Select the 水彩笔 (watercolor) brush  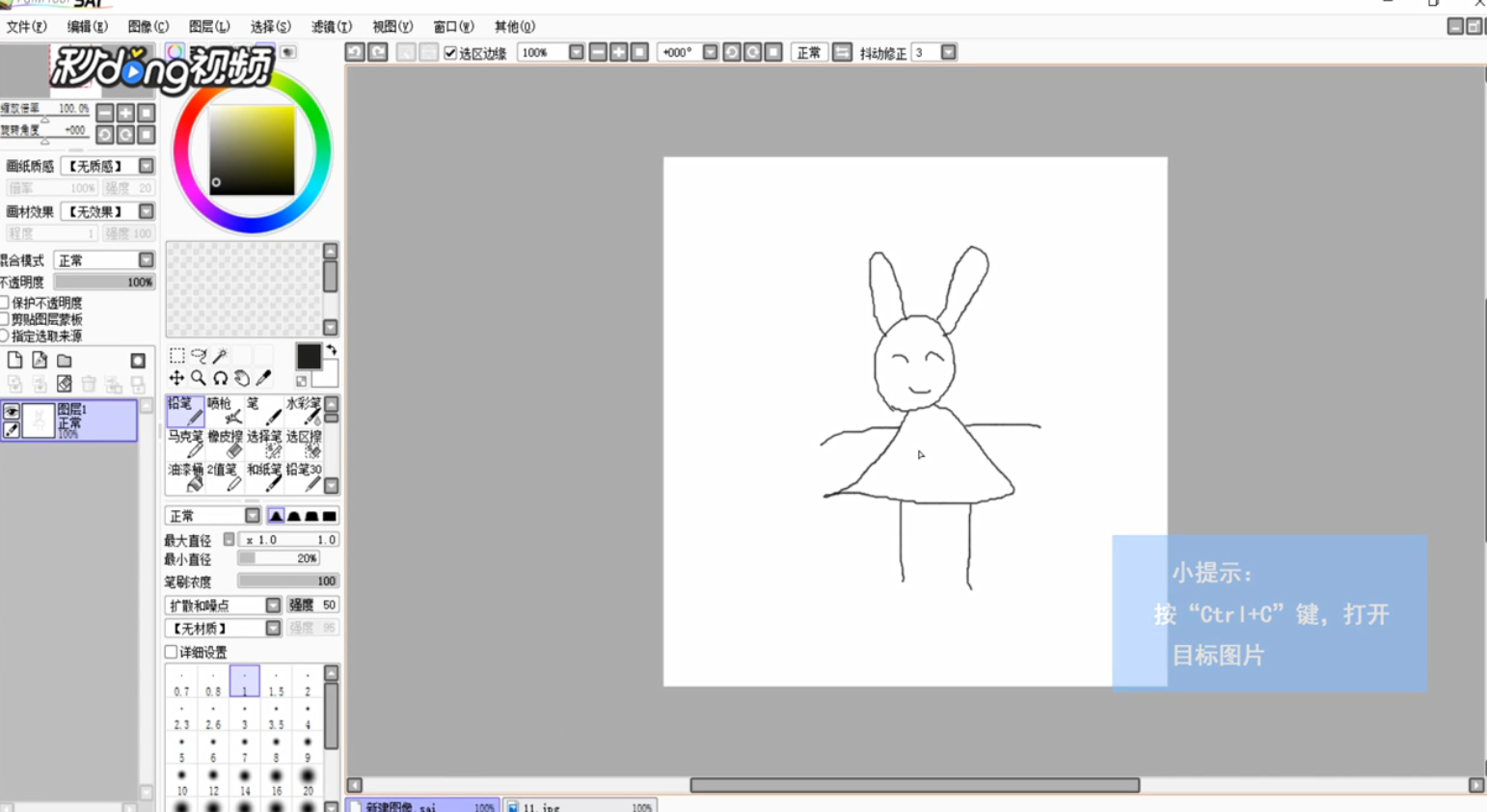(303, 411)
